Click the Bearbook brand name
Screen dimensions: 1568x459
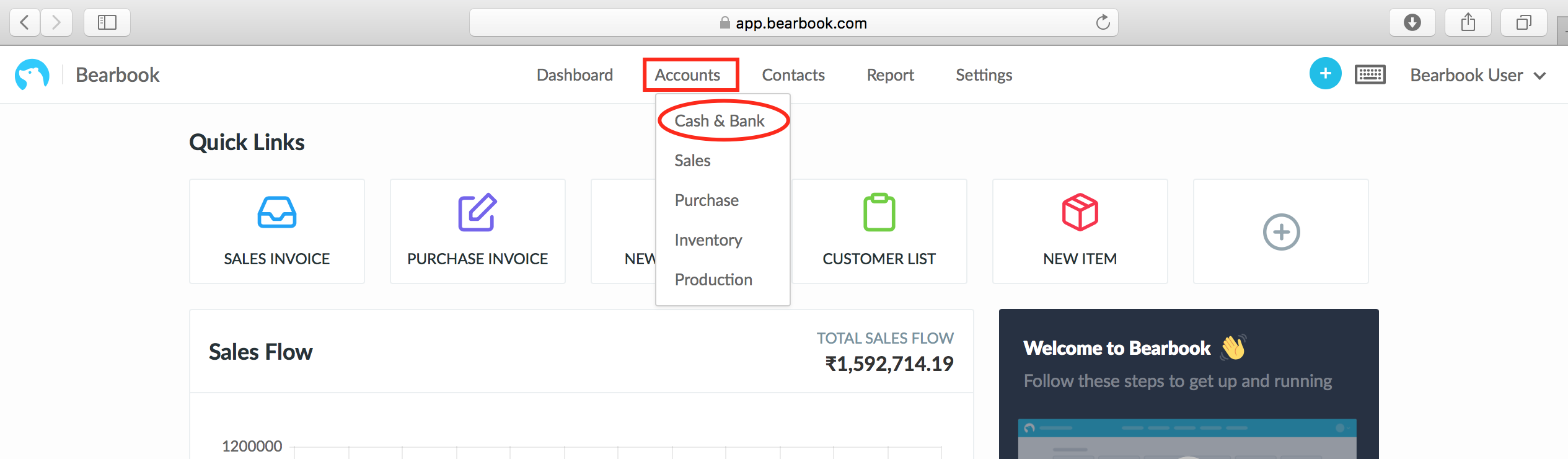pos(118,74)
